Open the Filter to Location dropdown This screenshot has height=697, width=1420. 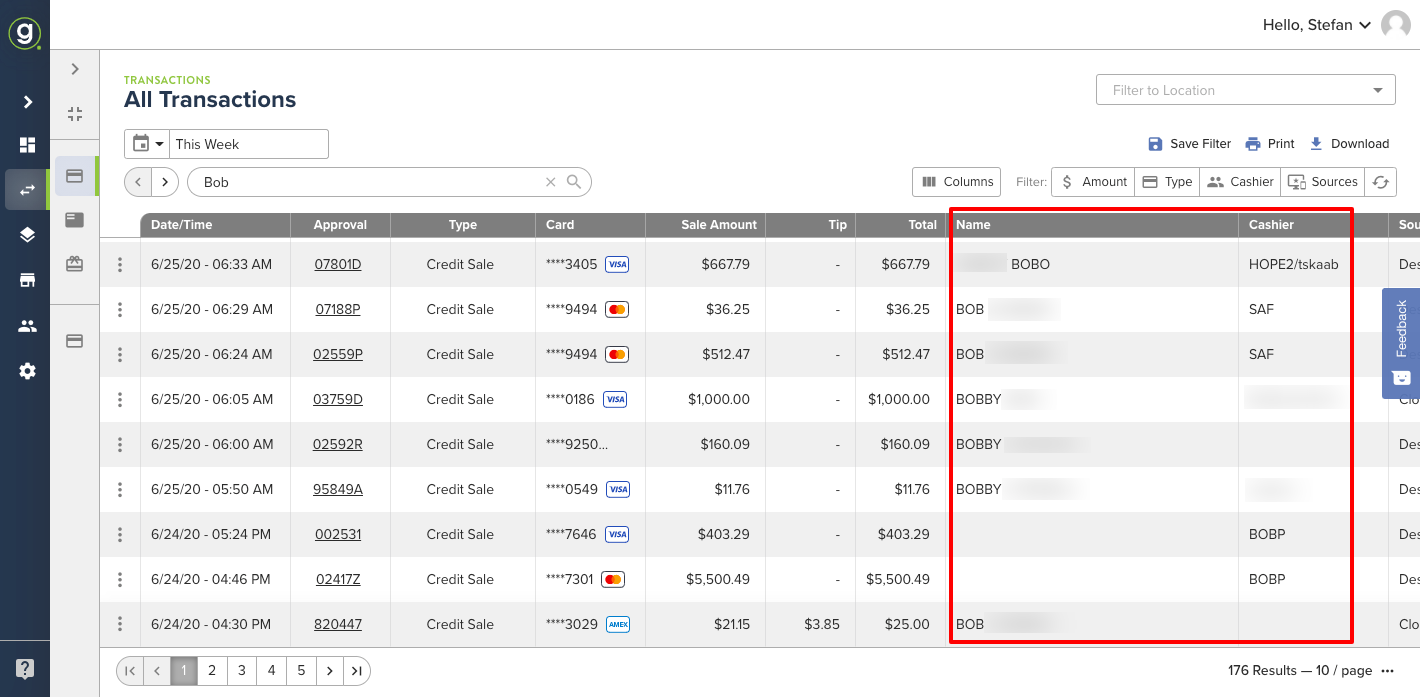1244,89
